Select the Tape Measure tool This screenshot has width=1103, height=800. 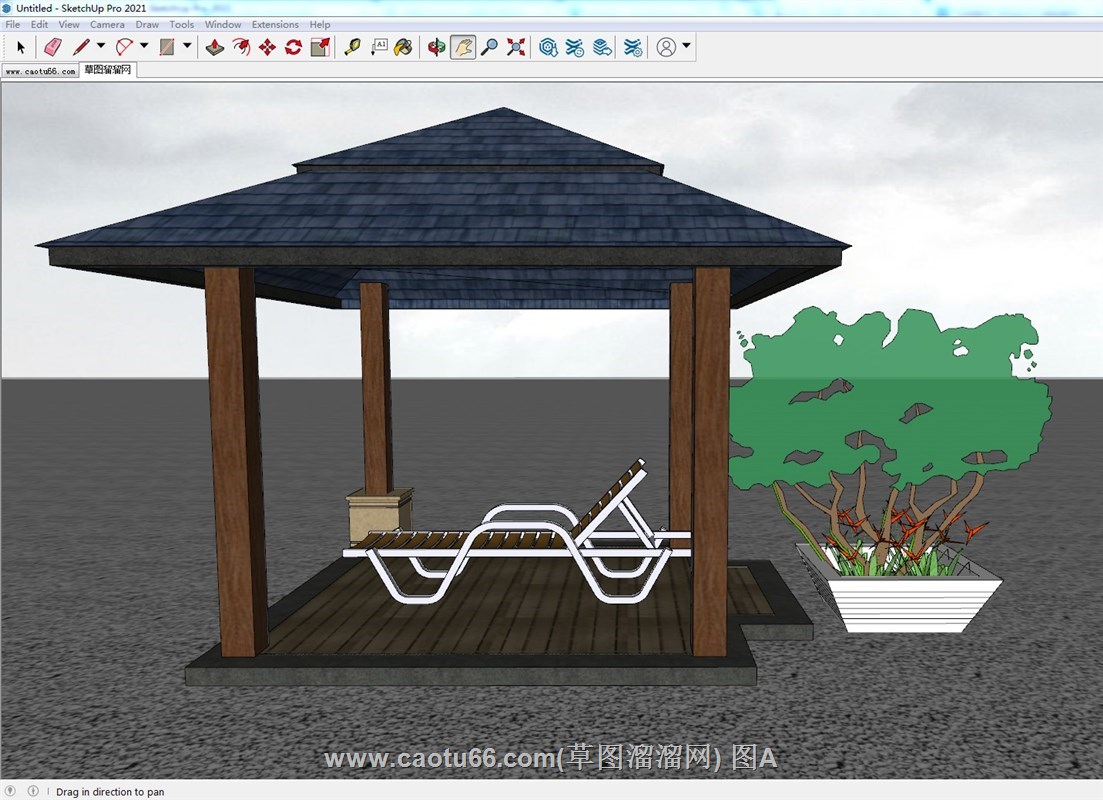[352, 47]
